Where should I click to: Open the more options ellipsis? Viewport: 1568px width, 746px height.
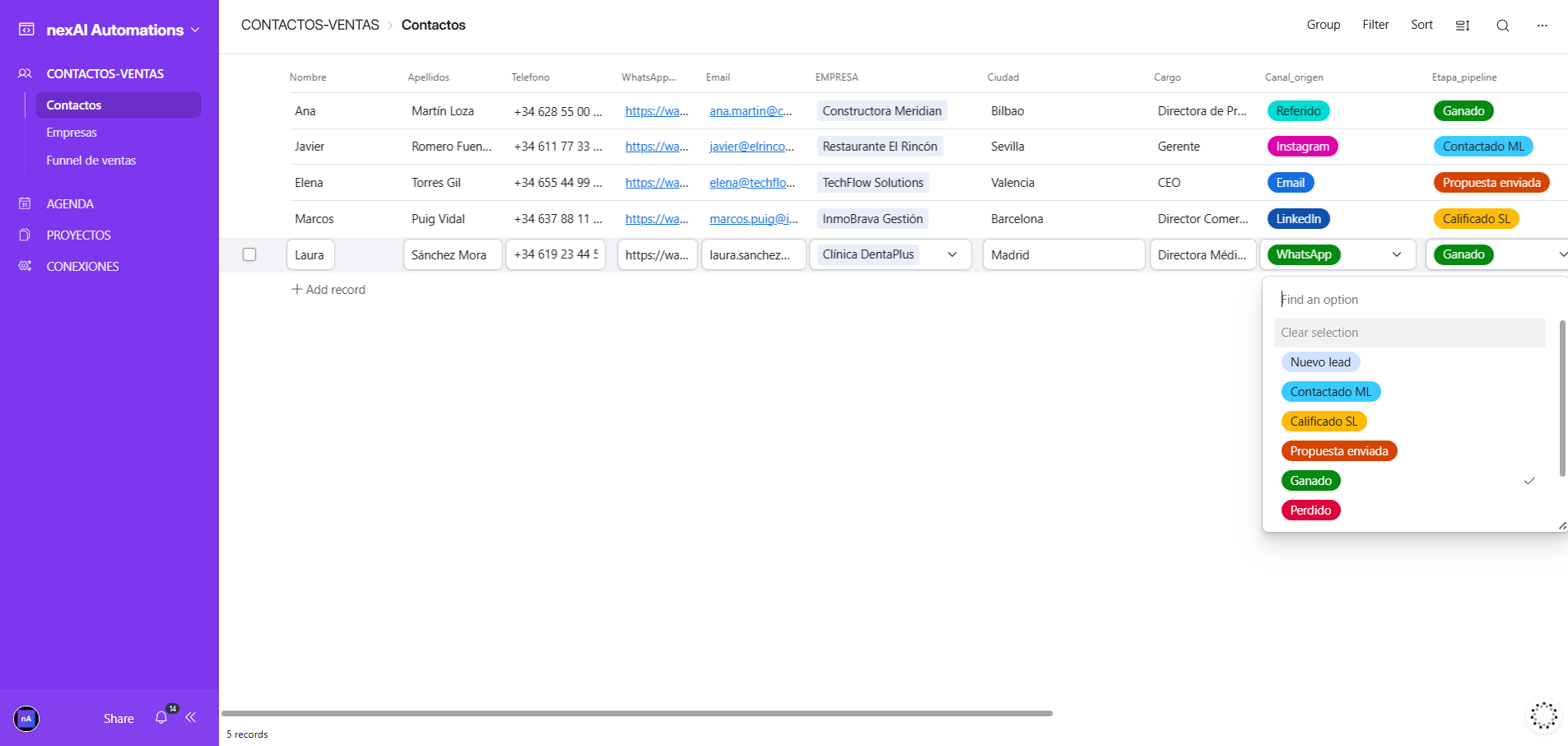pyautogui.click(x=1542, y=26)
